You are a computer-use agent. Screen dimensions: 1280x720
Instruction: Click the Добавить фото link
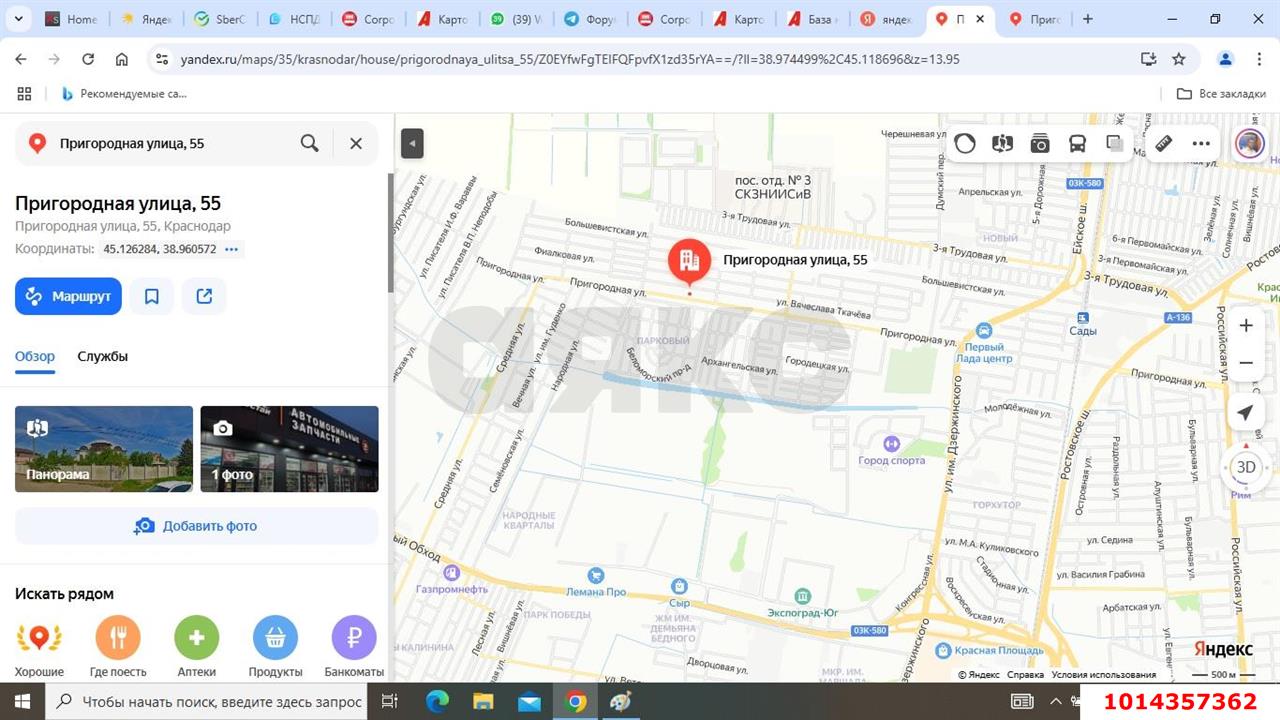click(196, 525)
